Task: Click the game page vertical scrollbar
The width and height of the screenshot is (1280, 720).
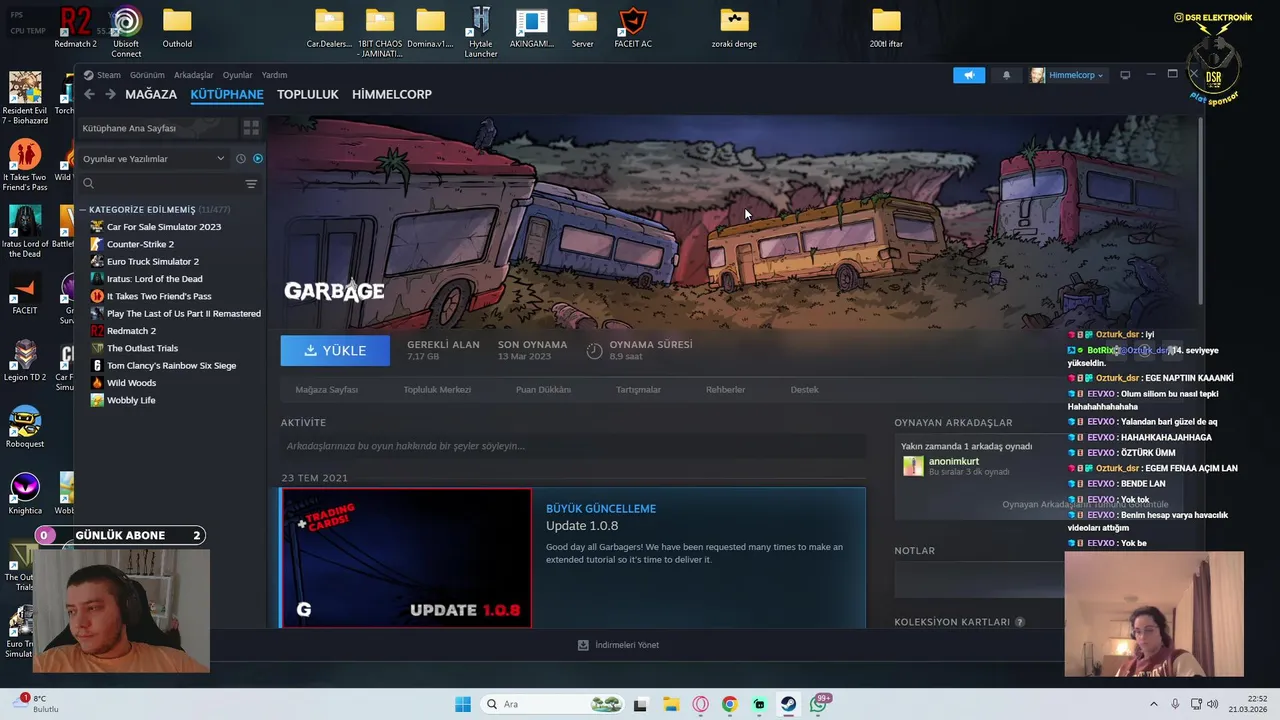Action: tap(1200, 210)
